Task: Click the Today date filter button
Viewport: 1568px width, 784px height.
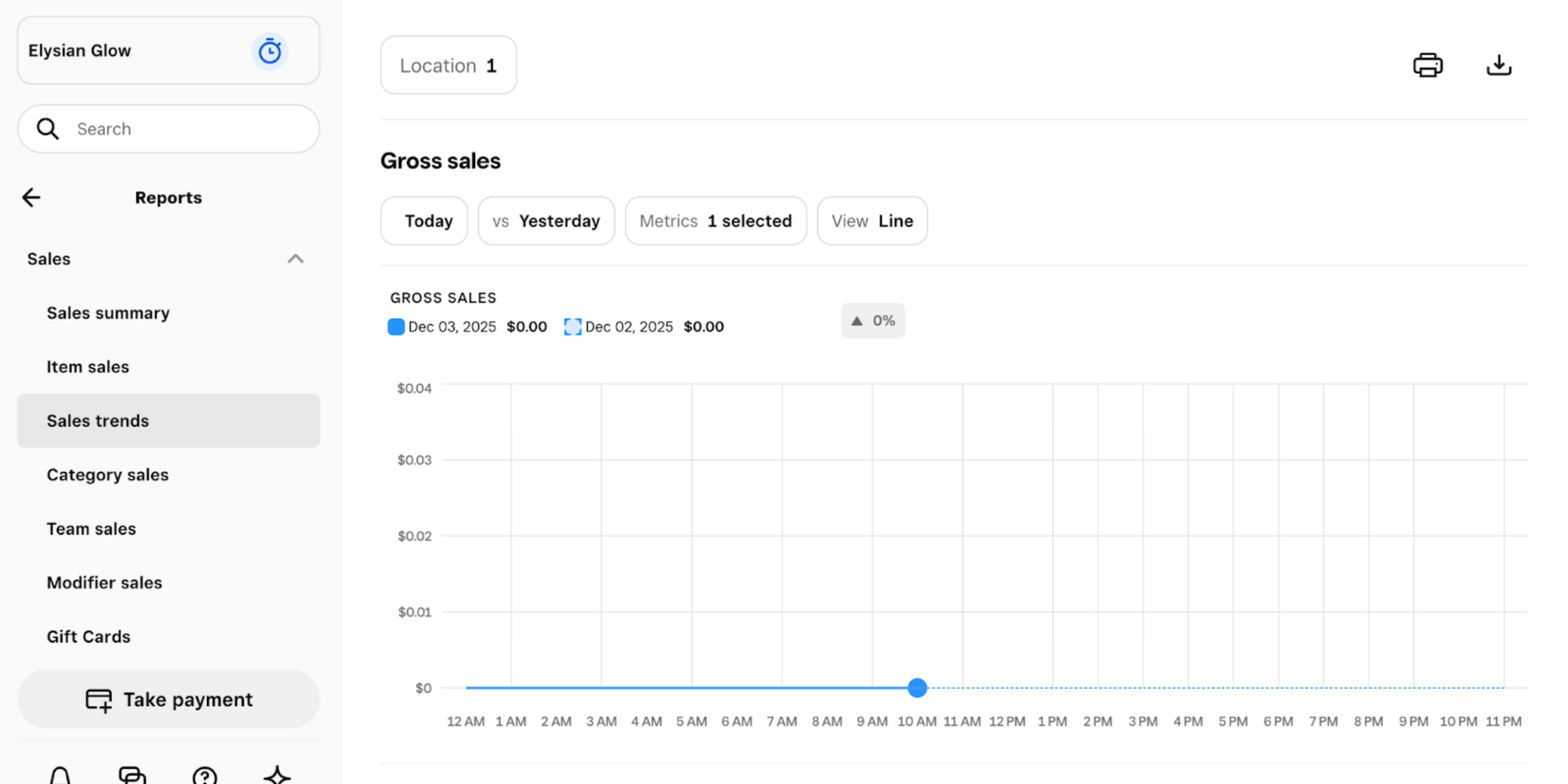Action: pos(424,220)
